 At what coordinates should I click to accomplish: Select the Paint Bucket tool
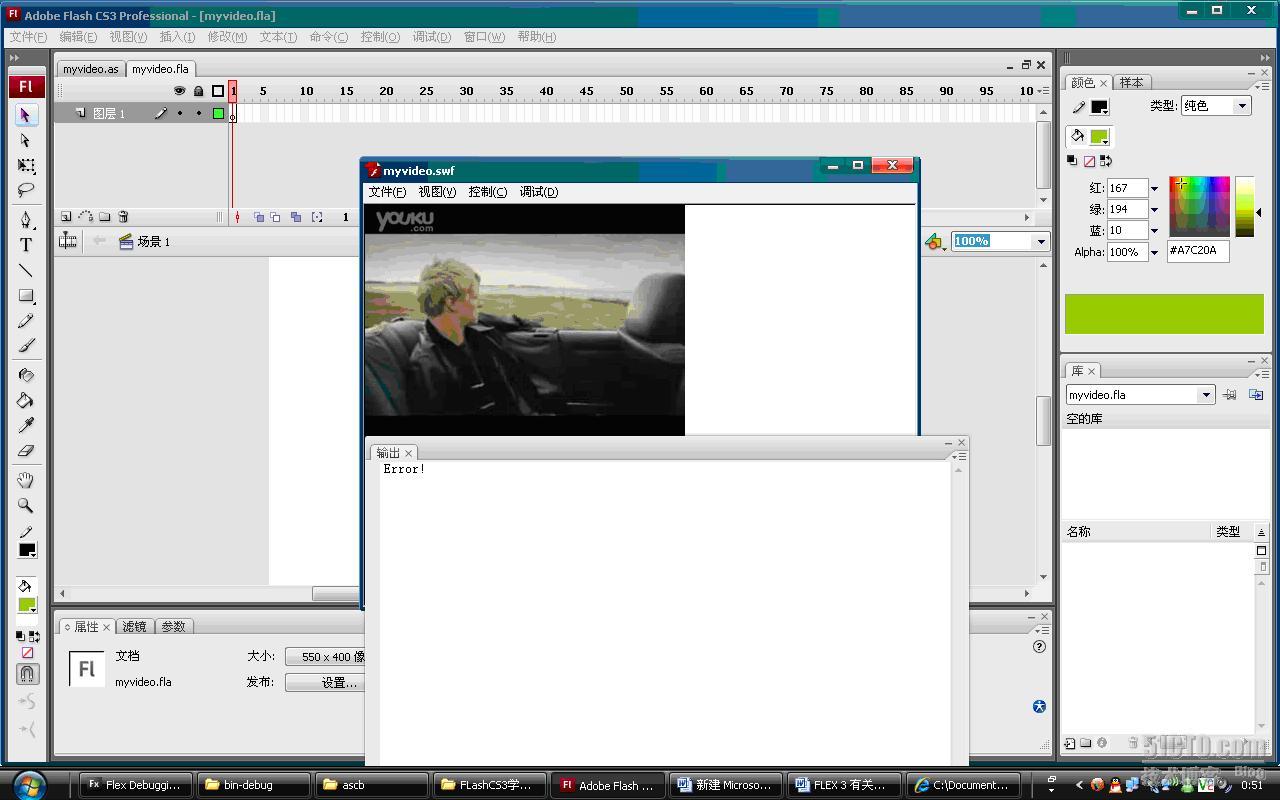coord(26,400)
